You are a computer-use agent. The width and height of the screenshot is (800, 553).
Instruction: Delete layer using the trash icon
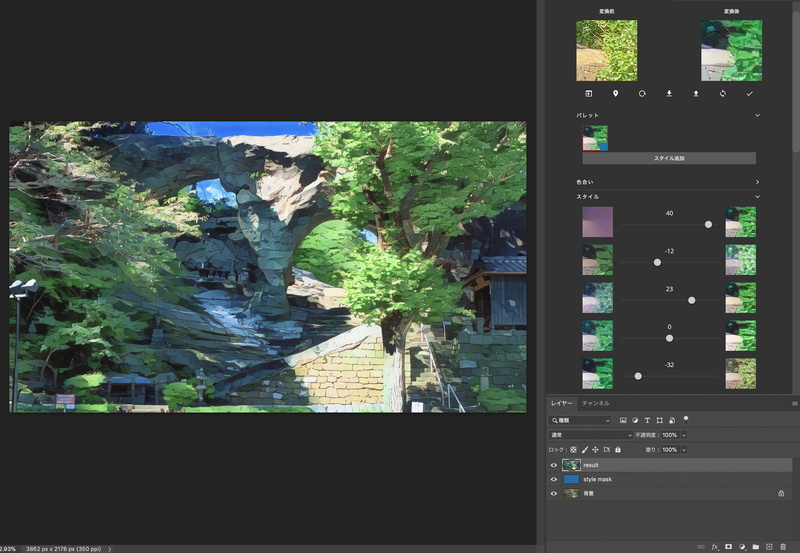(x=783, y=546)
